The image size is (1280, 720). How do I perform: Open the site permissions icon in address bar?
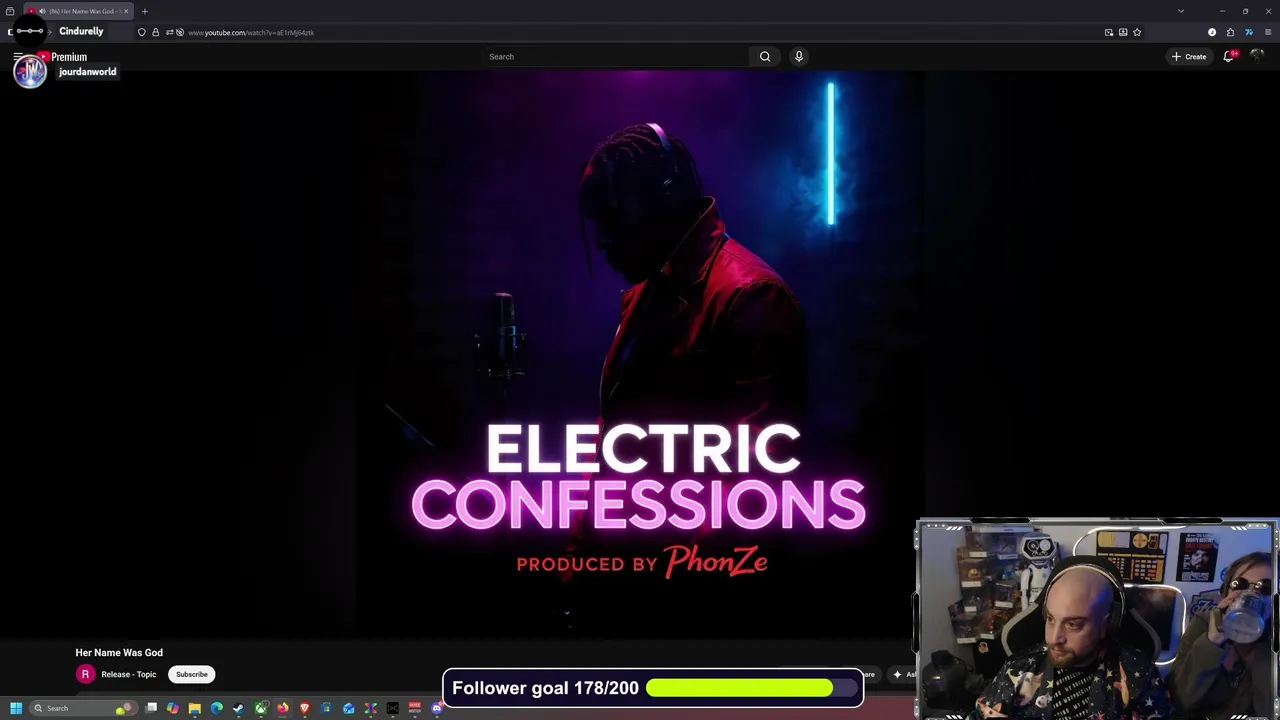tap(168, 32)
